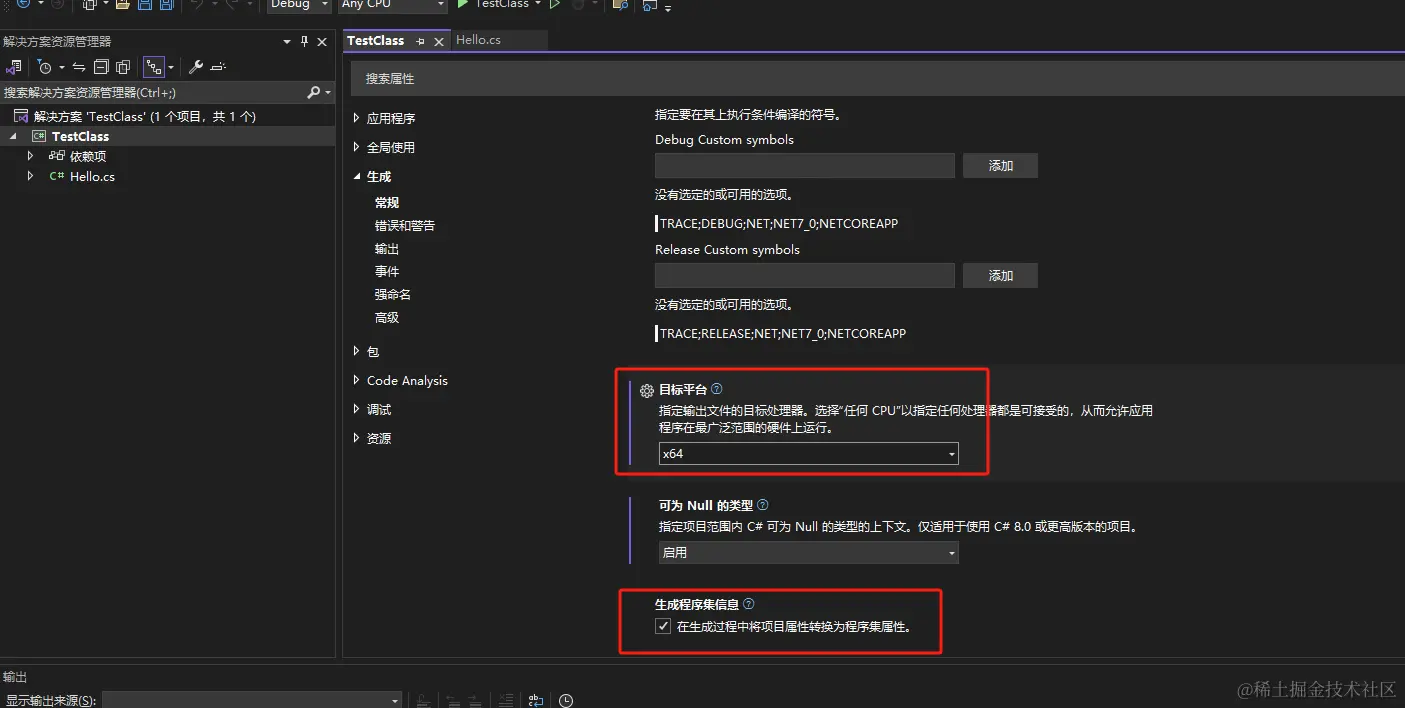Open the file with the folder icon in toolbar
1405x708 pixels.
122,4
